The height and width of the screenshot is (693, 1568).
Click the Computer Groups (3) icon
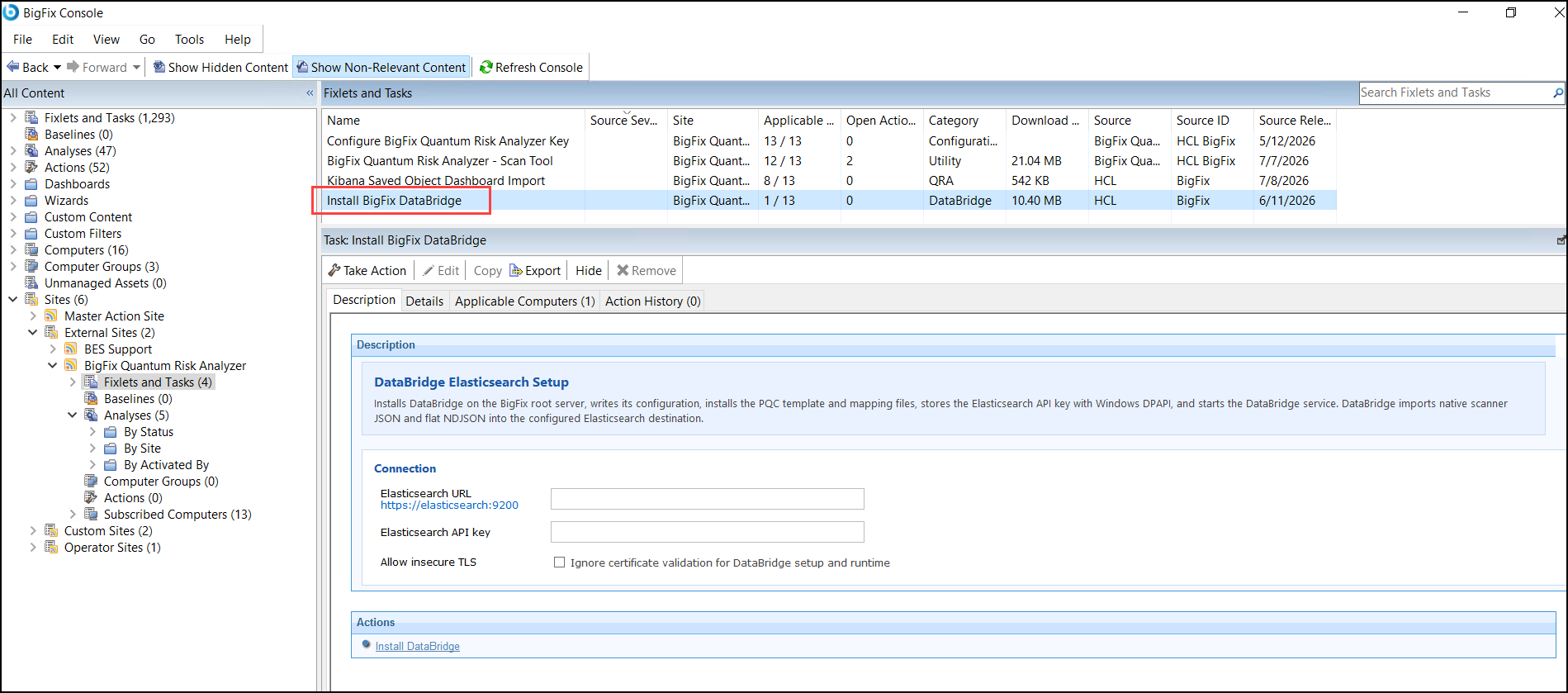pyautogui.click(x=31, y=267)
